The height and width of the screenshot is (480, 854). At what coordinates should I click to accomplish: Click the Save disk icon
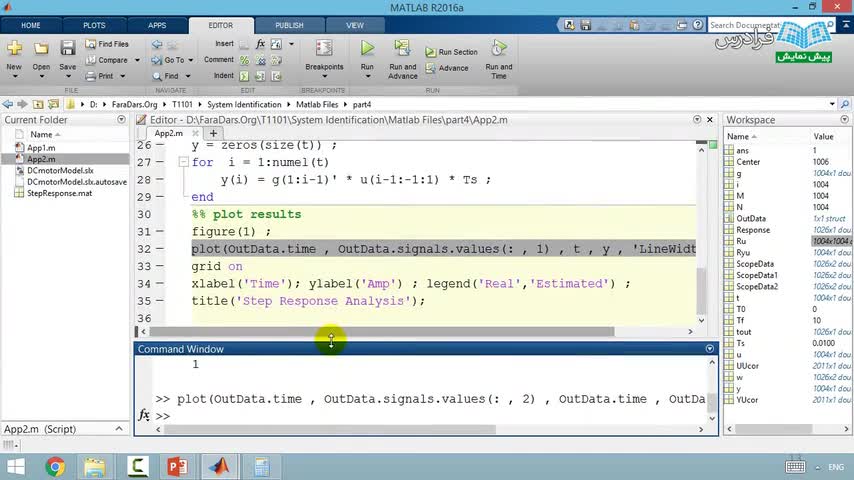point(68,48)
